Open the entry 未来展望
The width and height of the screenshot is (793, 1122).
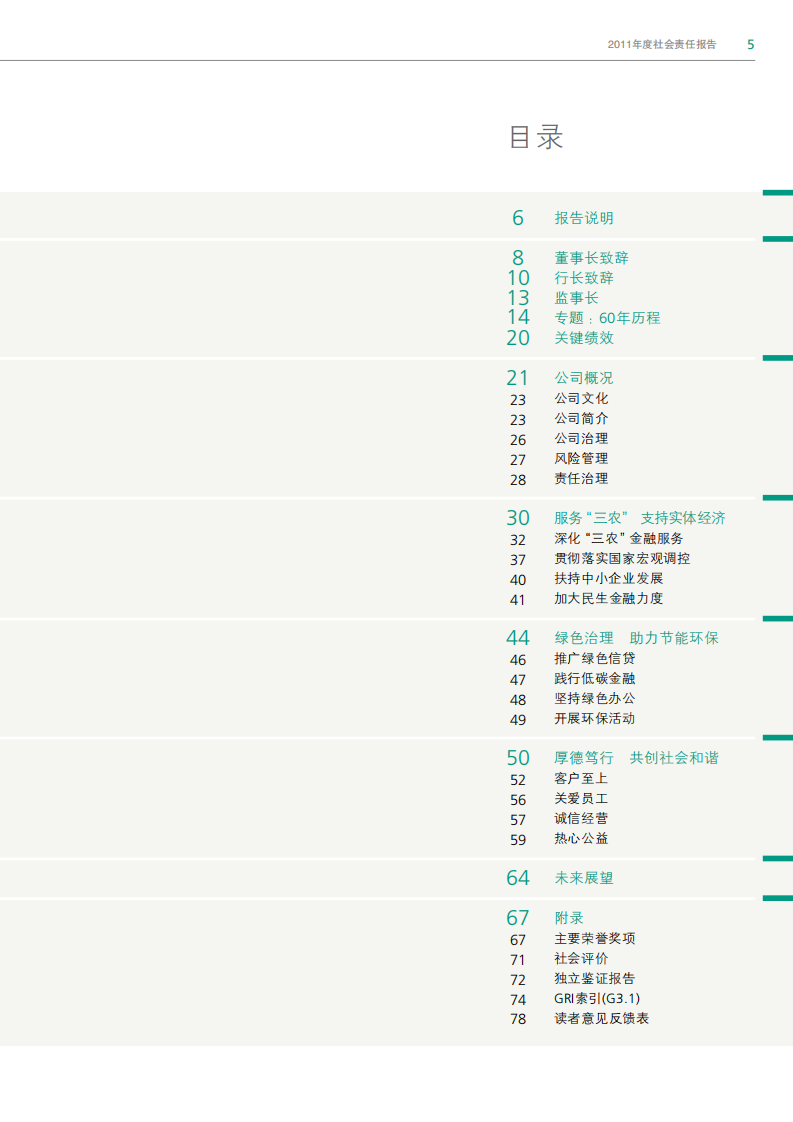click(x=584, y=879)
